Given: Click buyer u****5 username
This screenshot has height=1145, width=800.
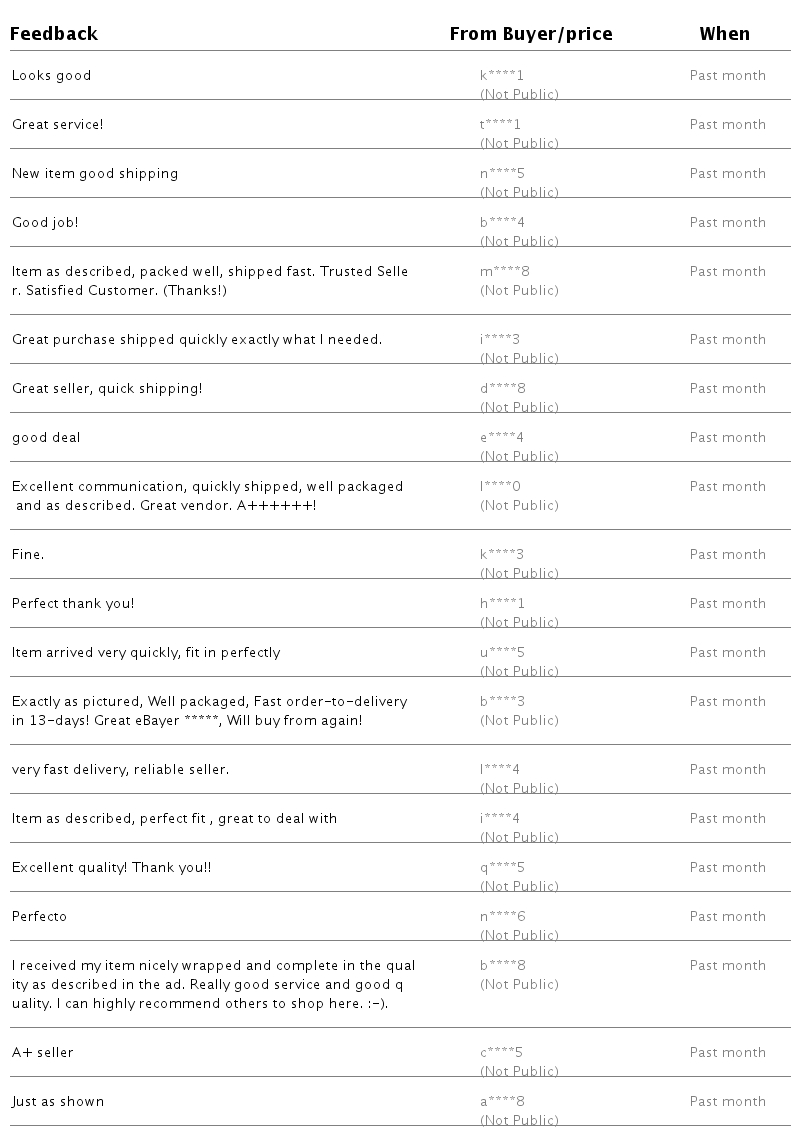Looking at the screenshot, I should coord(502,653).
